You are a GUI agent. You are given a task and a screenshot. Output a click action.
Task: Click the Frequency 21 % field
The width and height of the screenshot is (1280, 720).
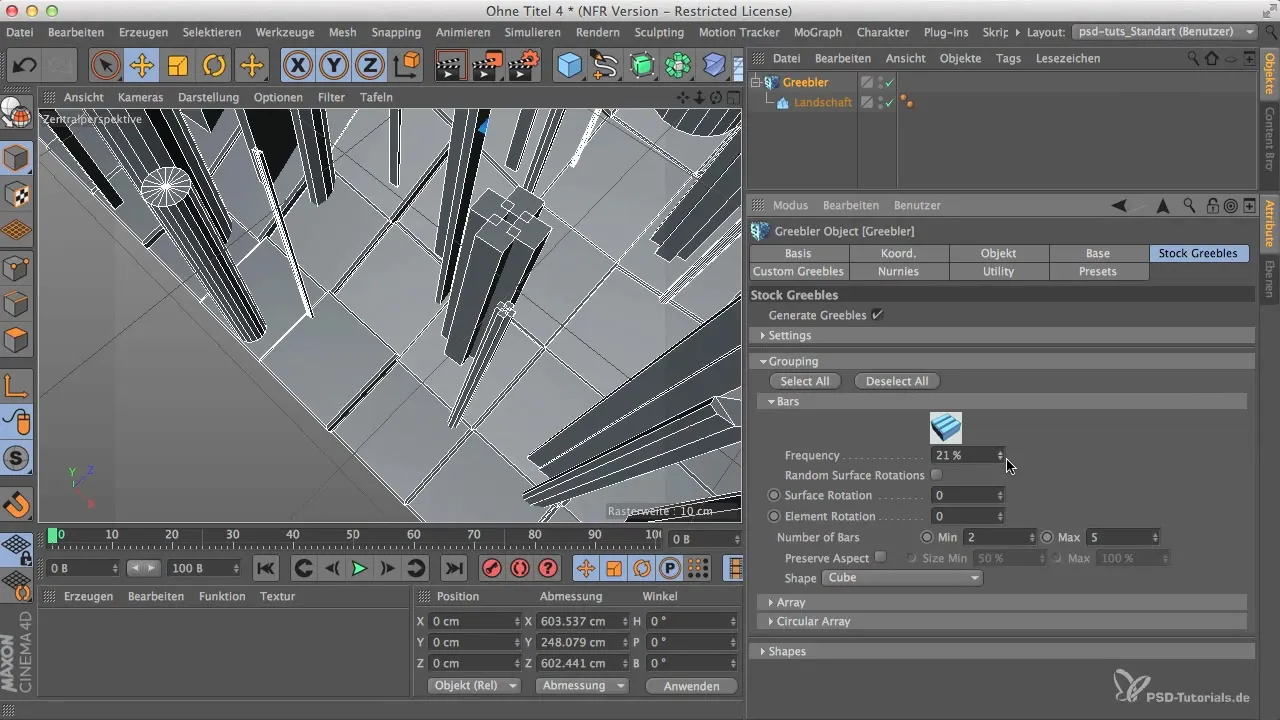coord(967,455)
